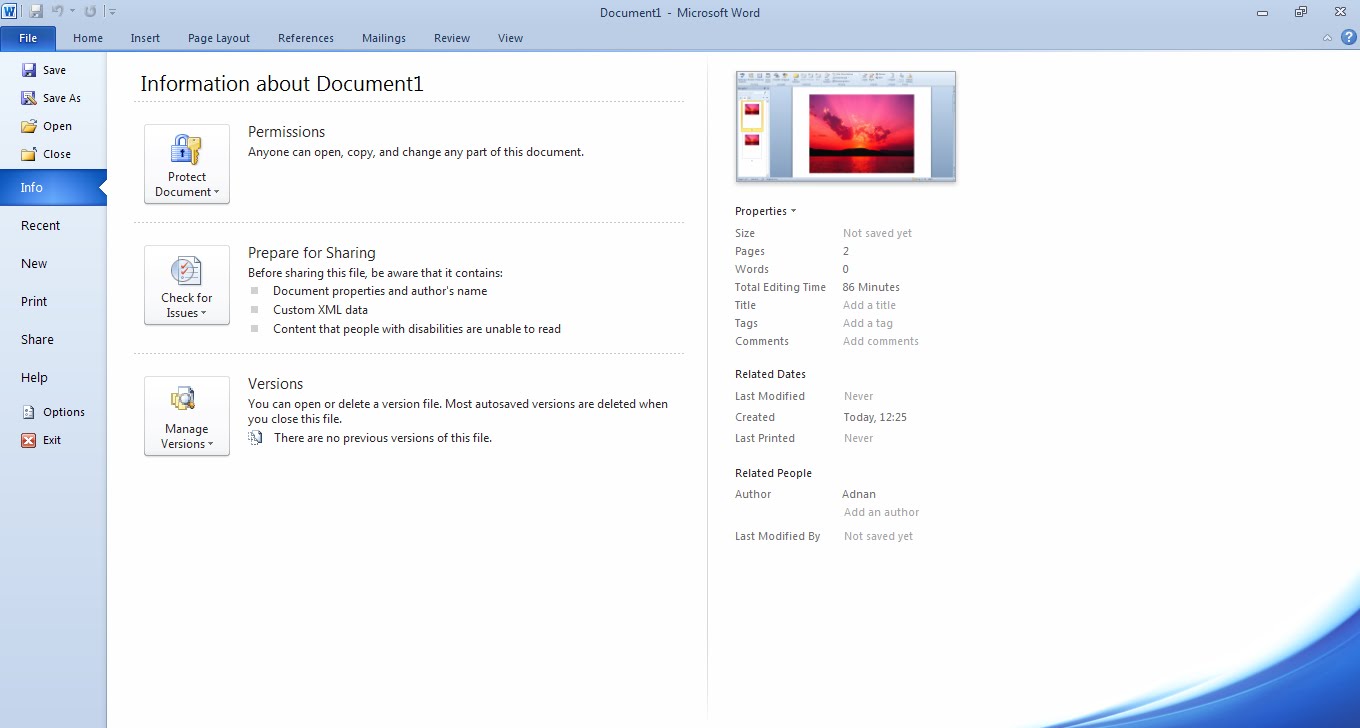Click the Redo icon in title bar

[90, 12]
